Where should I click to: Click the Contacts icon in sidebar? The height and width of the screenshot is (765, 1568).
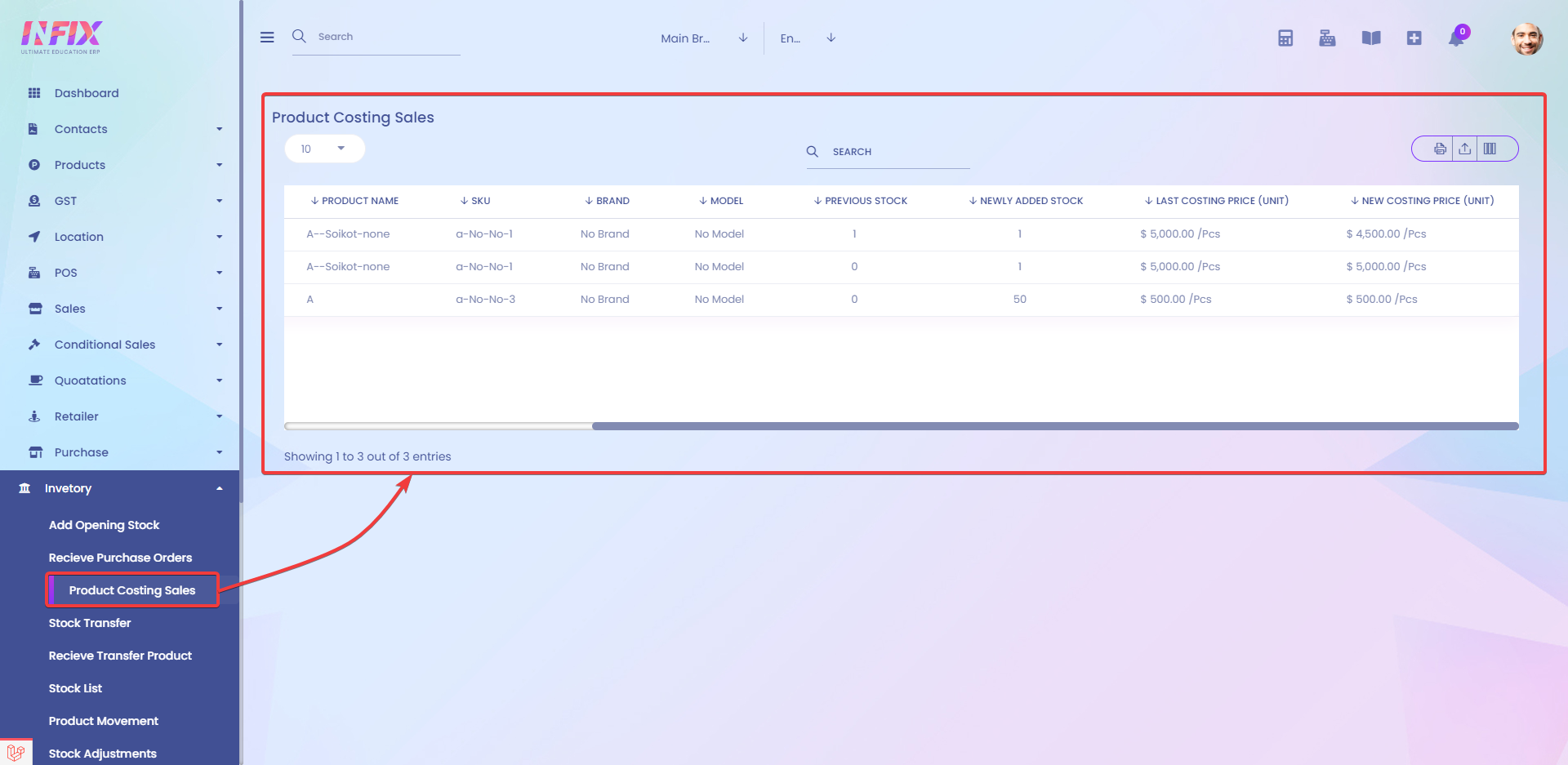(x=33, y=129)
